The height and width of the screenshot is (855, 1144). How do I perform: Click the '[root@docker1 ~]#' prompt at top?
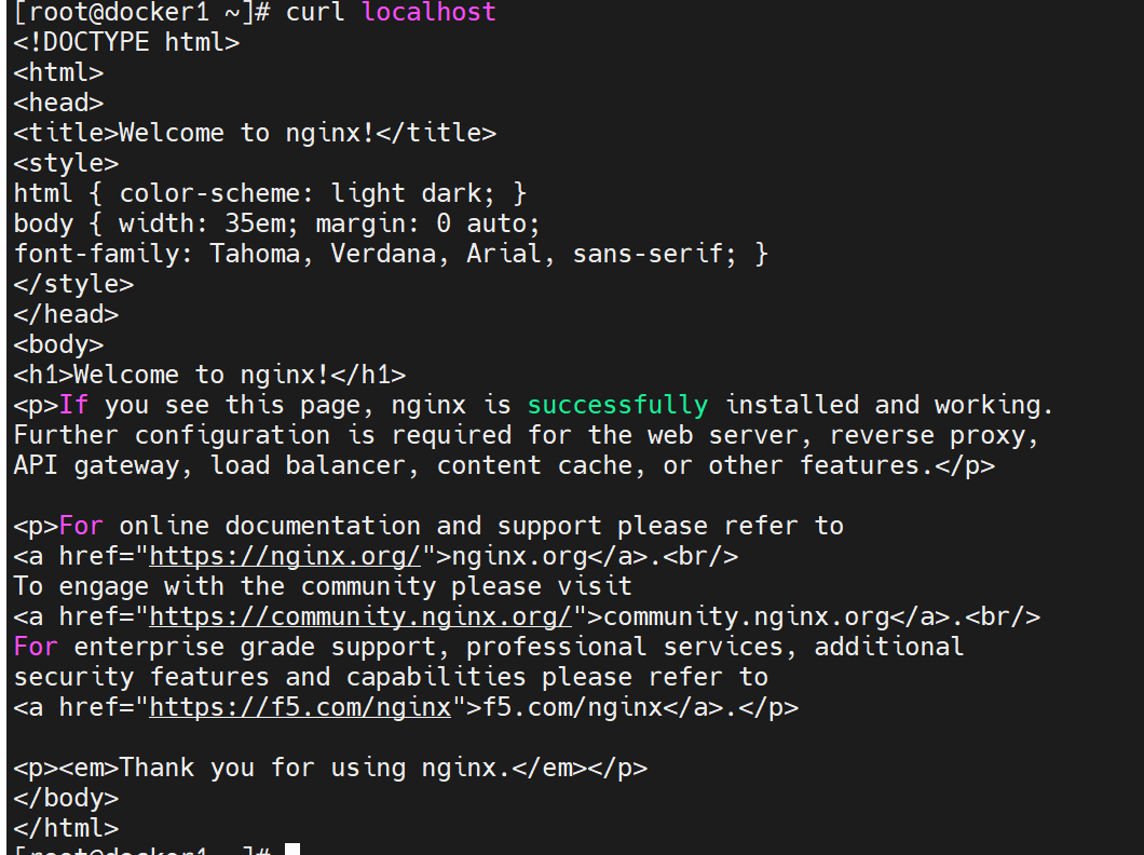pyautogui.click(x=142, y=12)
